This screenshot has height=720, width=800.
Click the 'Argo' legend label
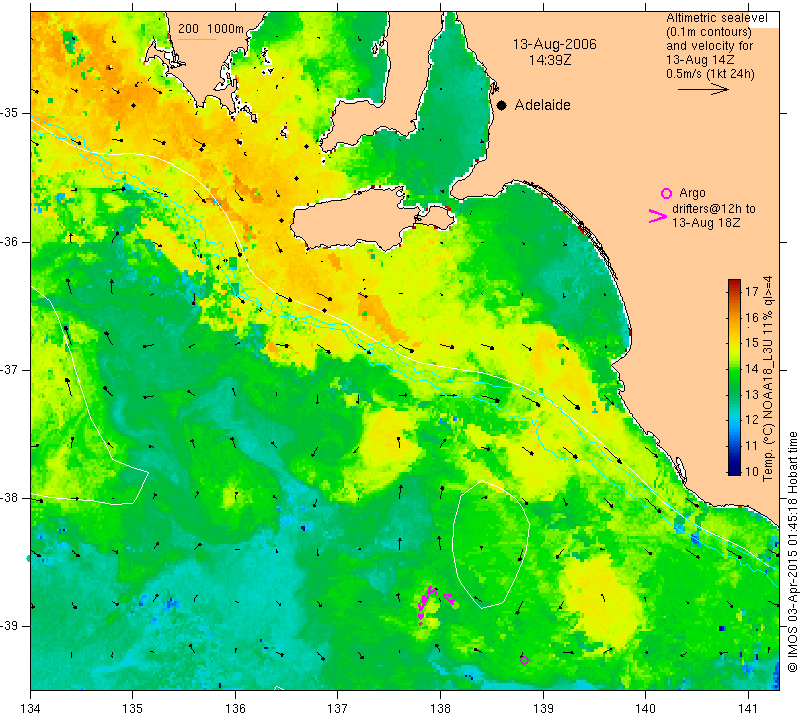(x=692, y=193)
